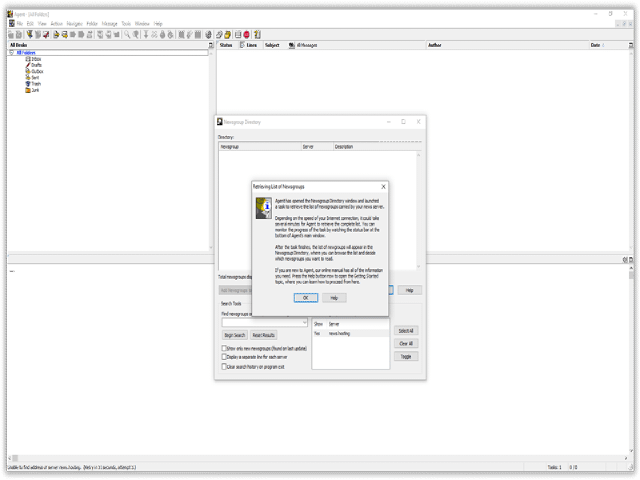The height and width of the screenshot is (480, 640).
Task: Click Reset Results in Newsgroup Directory
Action: click(264, 335)
